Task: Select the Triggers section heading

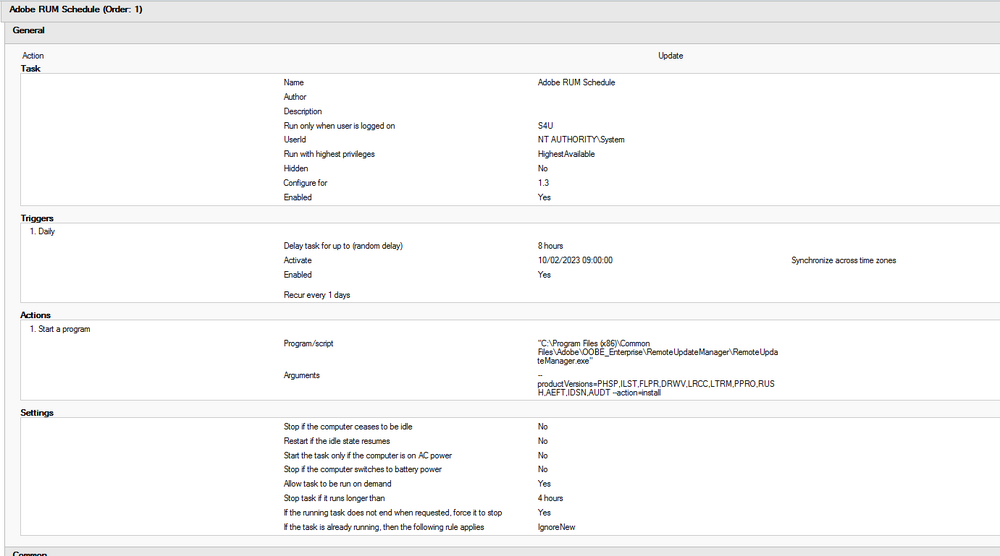Action: point(37,218)
